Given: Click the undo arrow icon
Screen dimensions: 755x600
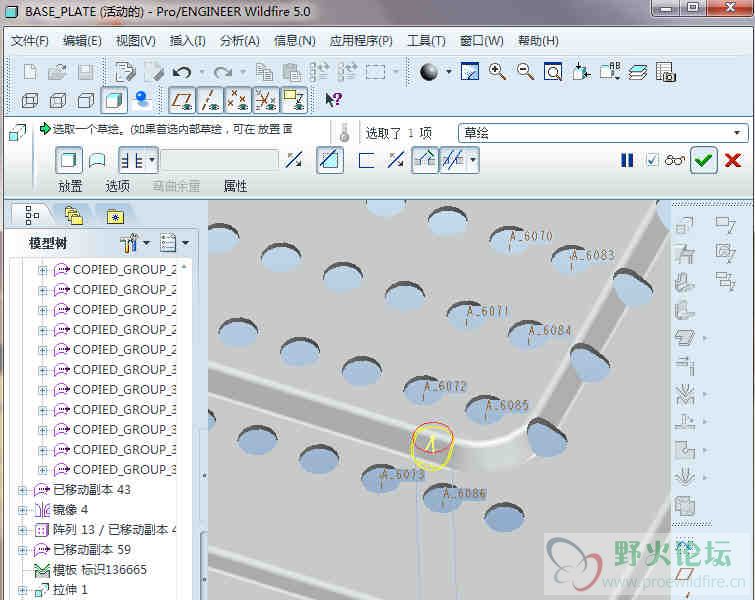Looking at the screenshot, I should (182, 72).
